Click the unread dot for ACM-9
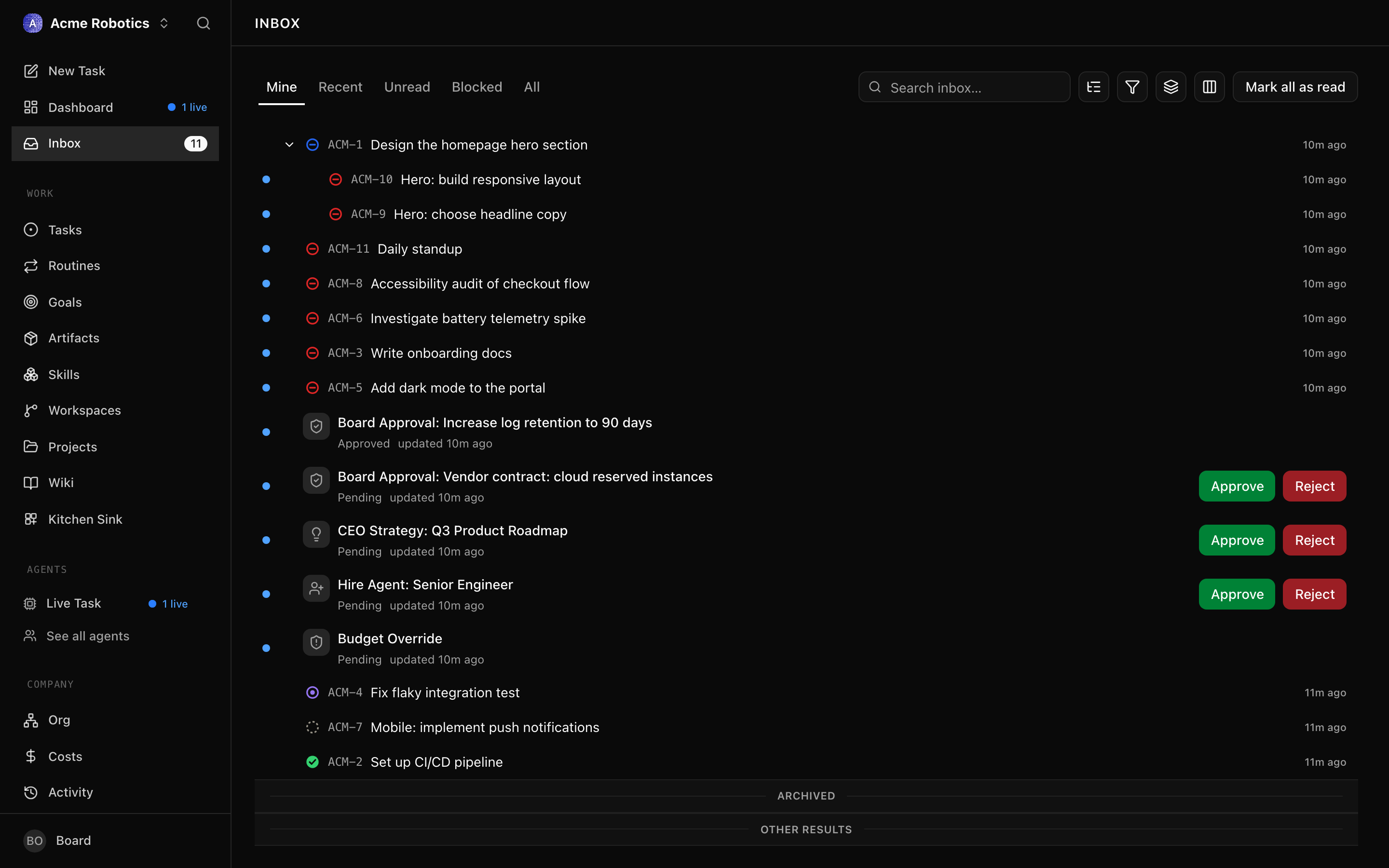 click(x=266, y=214)
